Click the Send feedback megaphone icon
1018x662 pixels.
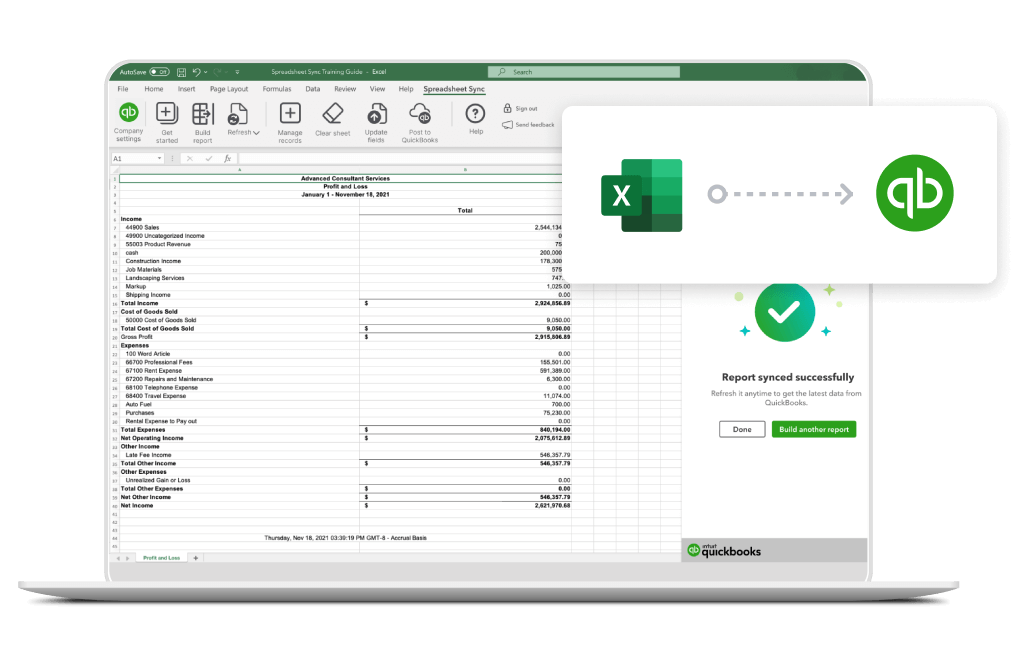pos(507,125)
